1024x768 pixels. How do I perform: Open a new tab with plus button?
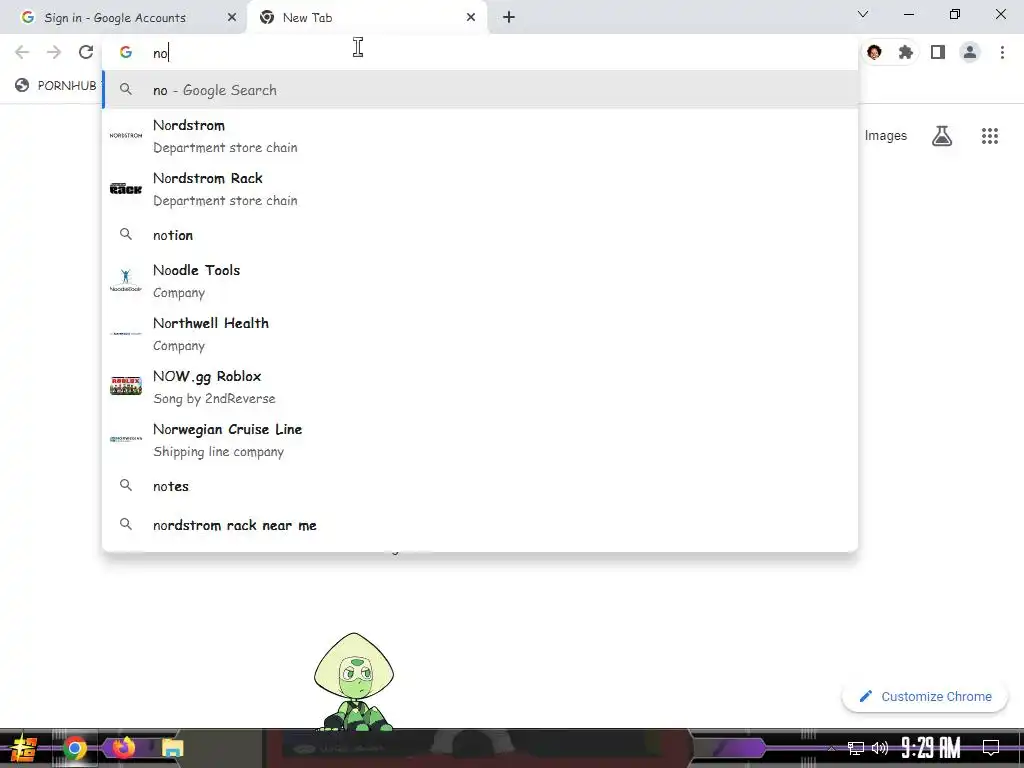pos(509,18)
